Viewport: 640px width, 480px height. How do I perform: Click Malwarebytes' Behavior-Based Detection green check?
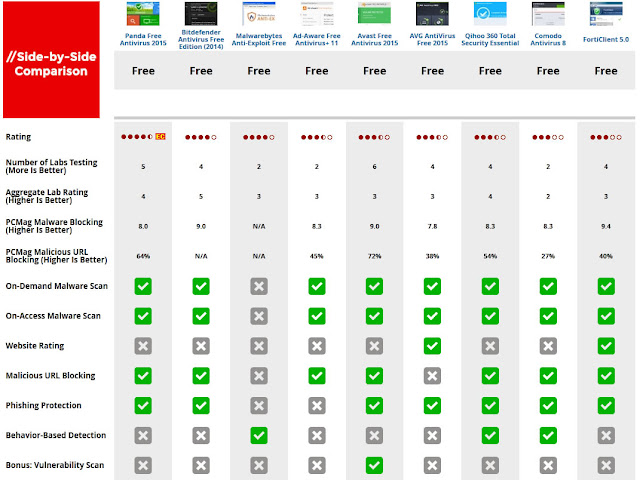259,436
